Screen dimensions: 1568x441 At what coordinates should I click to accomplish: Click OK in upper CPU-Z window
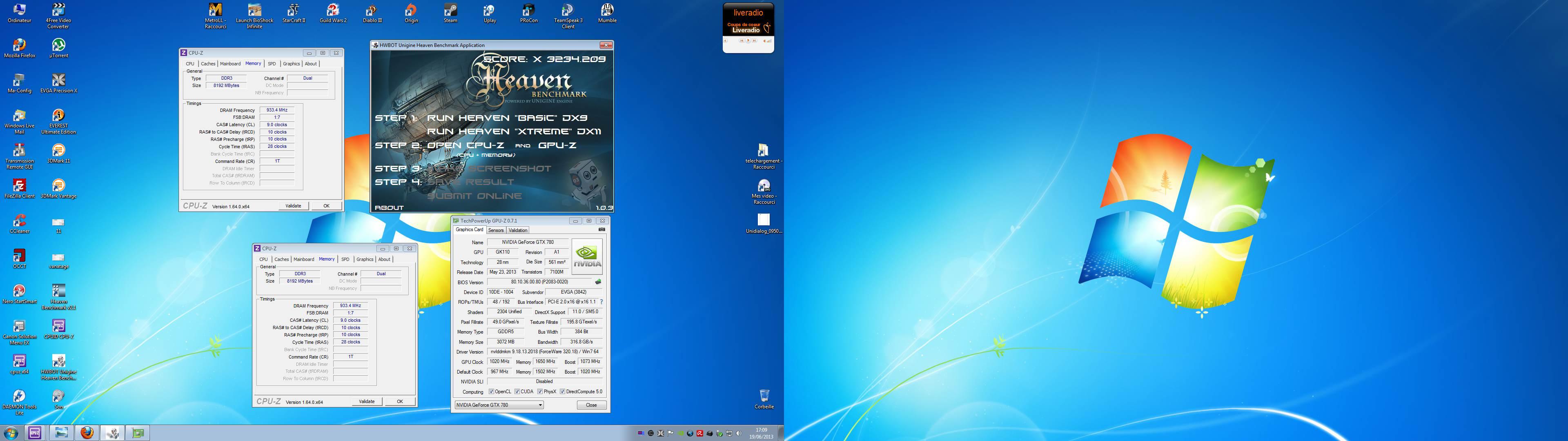coord(326,206)
